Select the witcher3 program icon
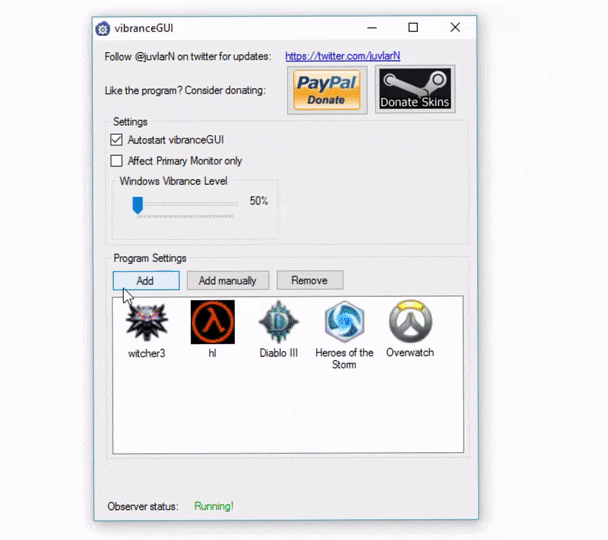The height and width of the screenshot is (540, 608). click(x=147, y=322)
